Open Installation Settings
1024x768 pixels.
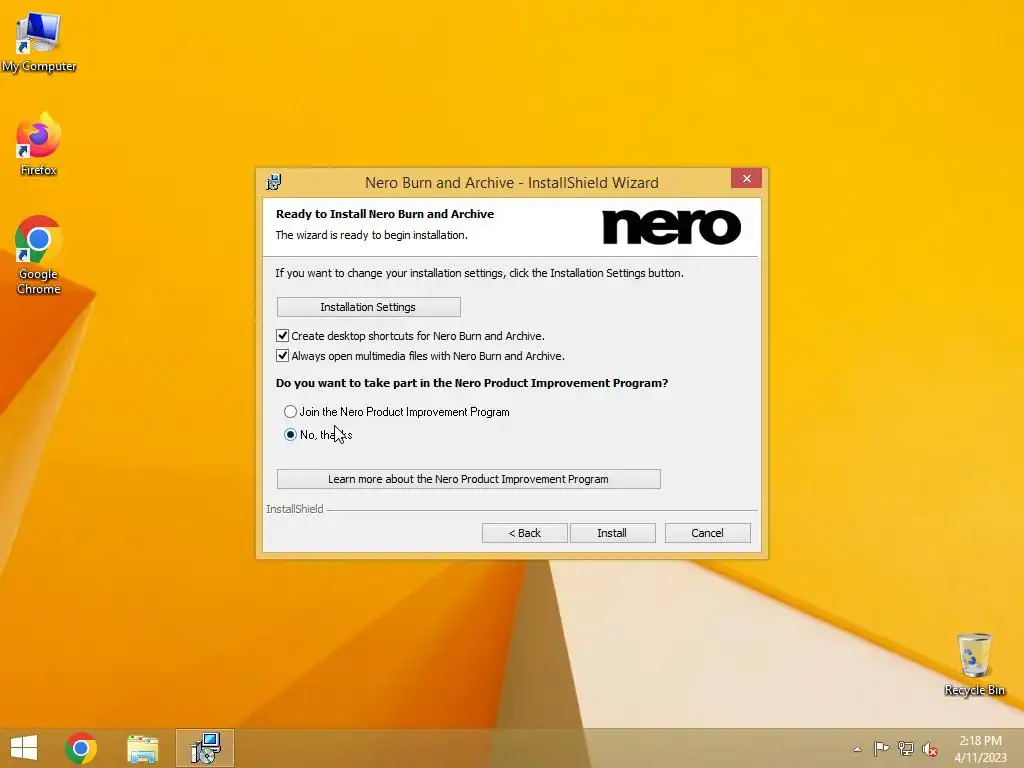pyautogui.click(x=368, y=307)
